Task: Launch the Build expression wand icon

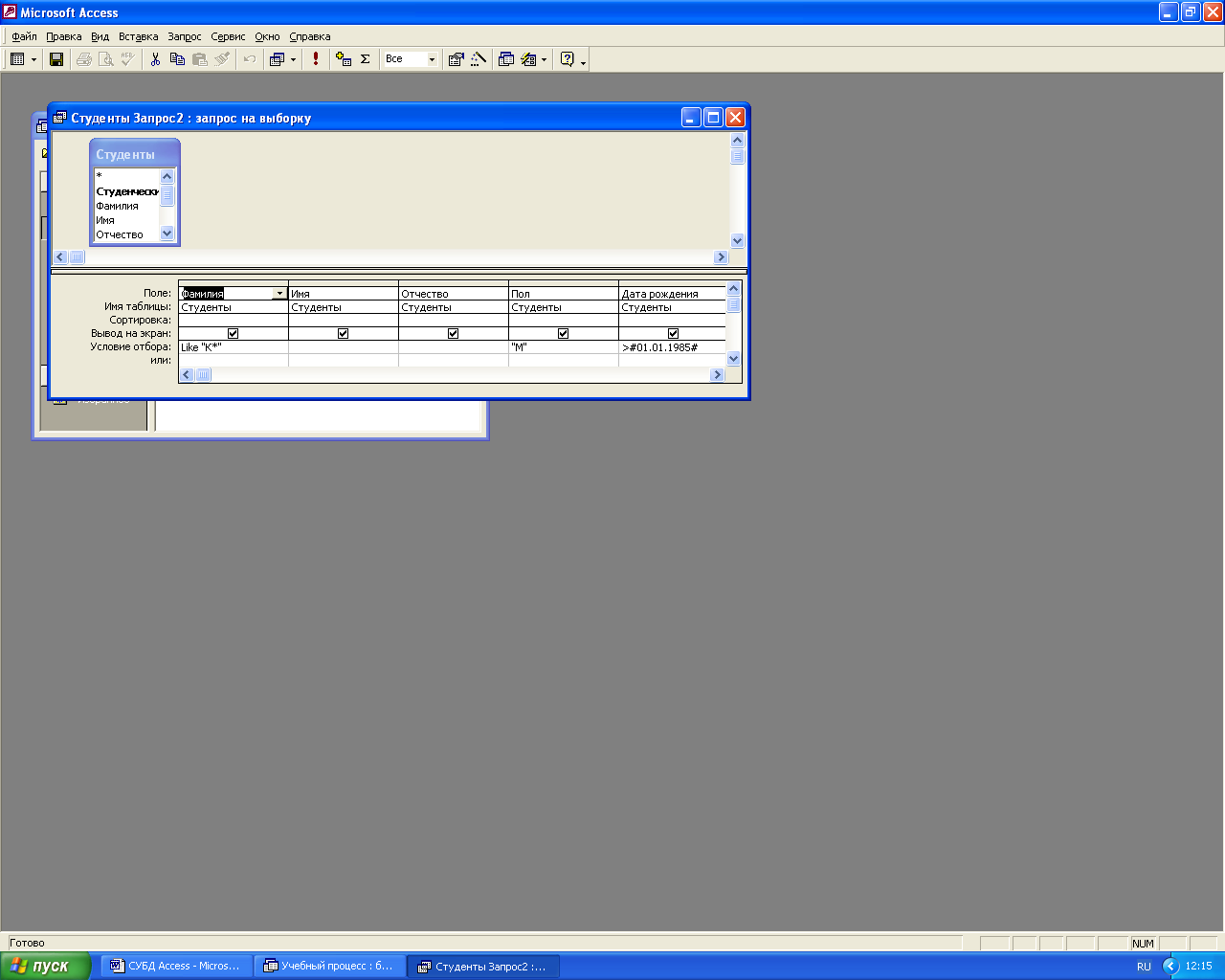Action: coord(479,59)
